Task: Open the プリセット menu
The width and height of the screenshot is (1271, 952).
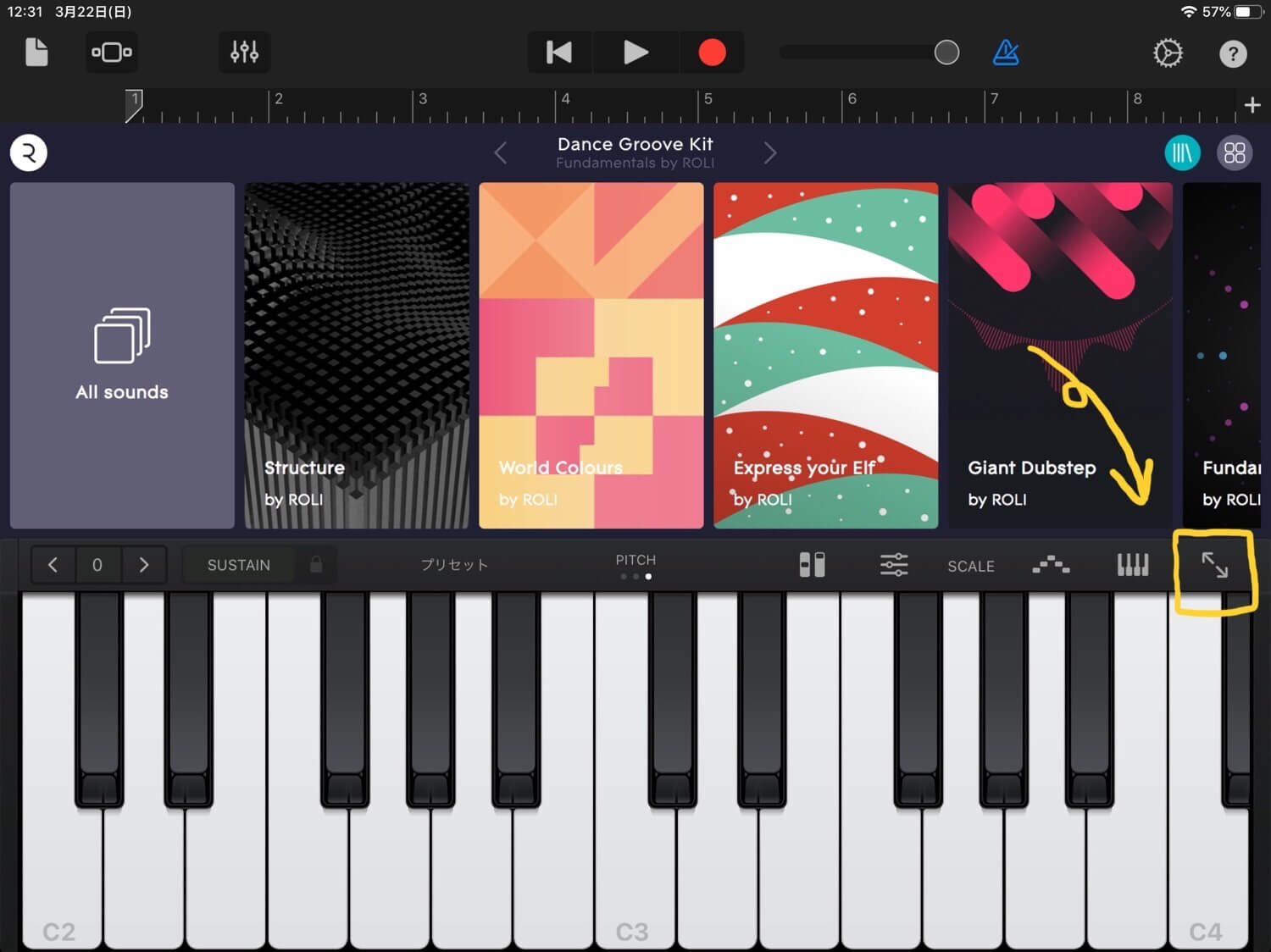Action: pyautogui.click(x=454, y=565)
